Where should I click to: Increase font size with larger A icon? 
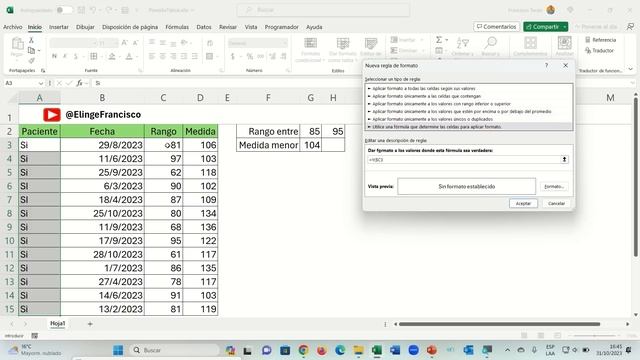(x=125, y=42)
